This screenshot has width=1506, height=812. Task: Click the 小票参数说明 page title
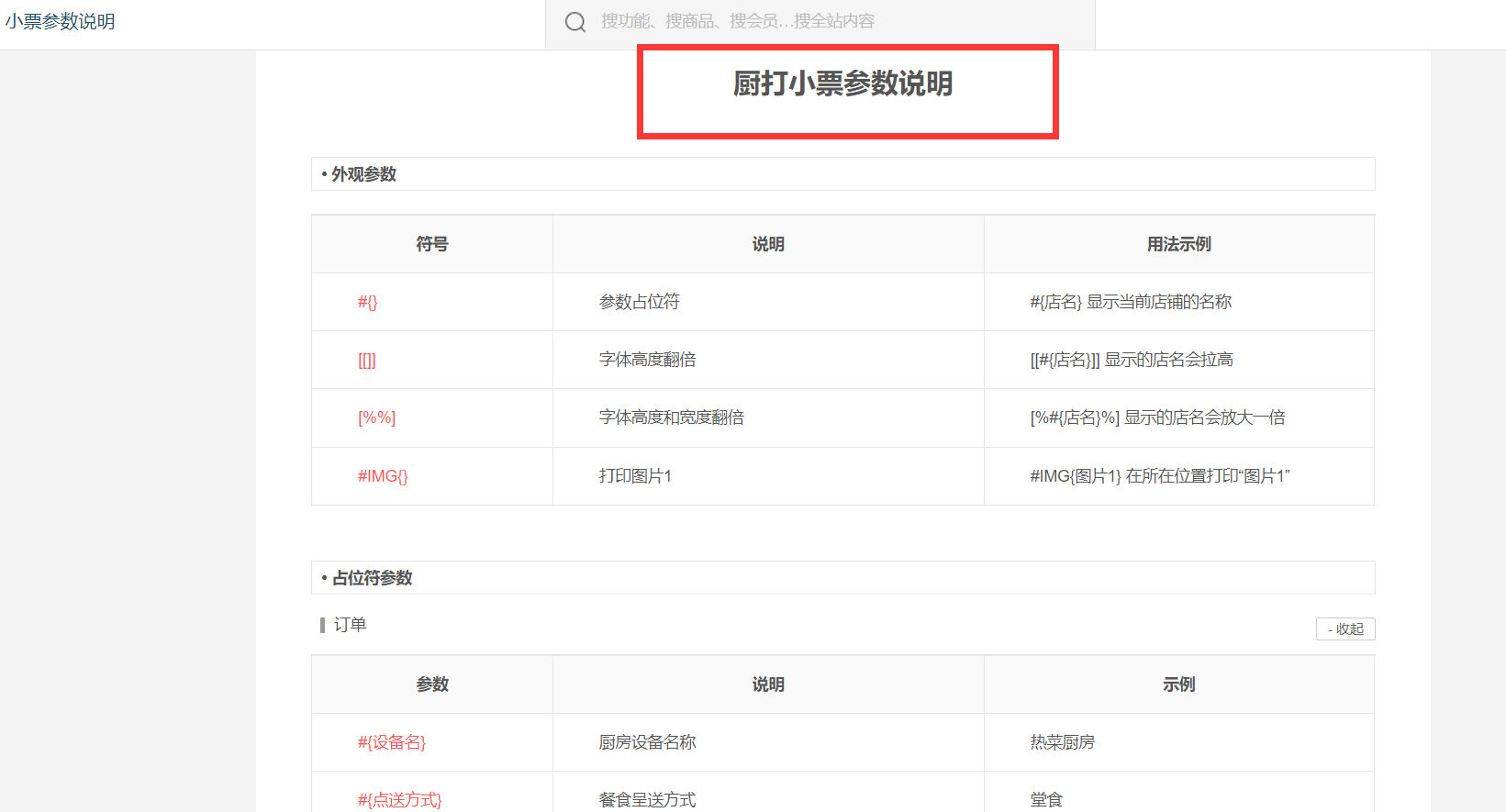[x=61, y=21]
